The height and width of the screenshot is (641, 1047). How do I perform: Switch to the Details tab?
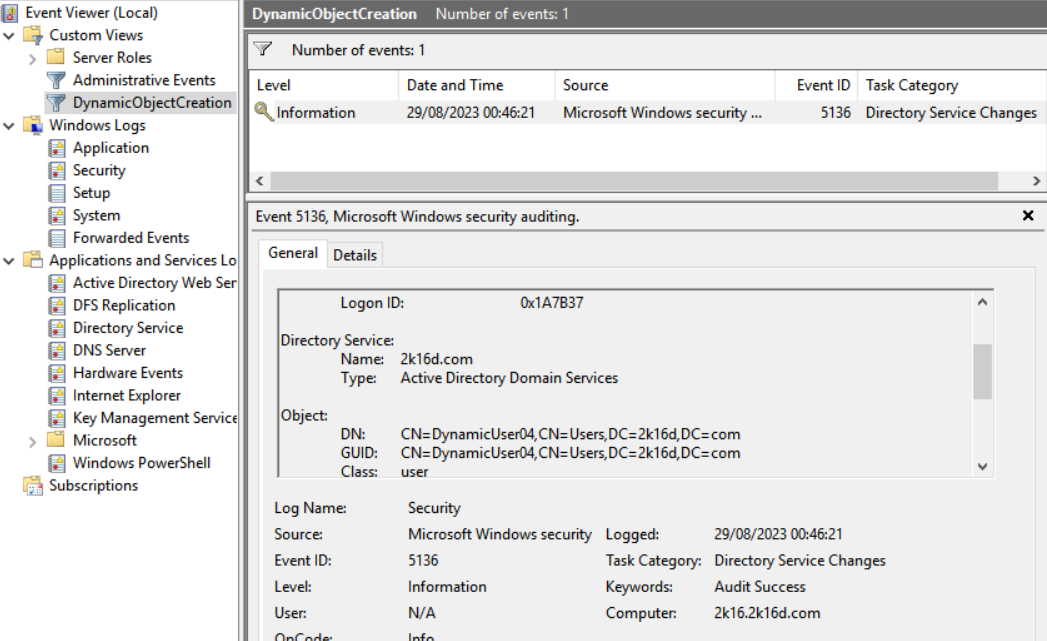(354, 255)
